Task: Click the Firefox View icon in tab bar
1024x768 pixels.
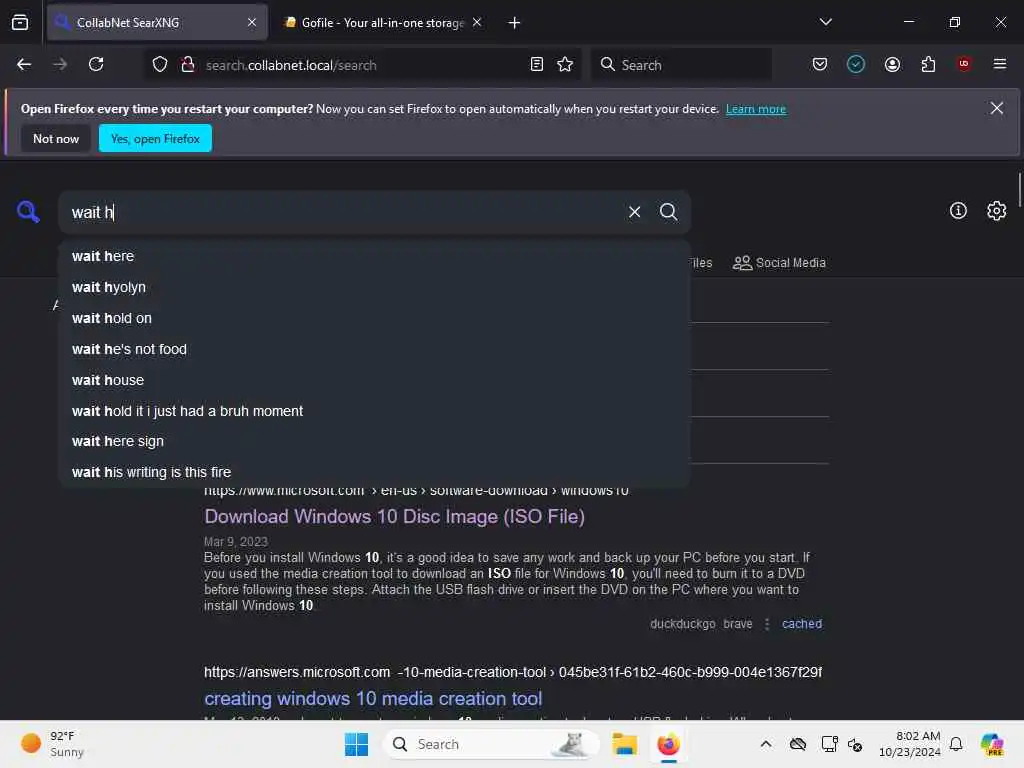Action: [20, 22]
